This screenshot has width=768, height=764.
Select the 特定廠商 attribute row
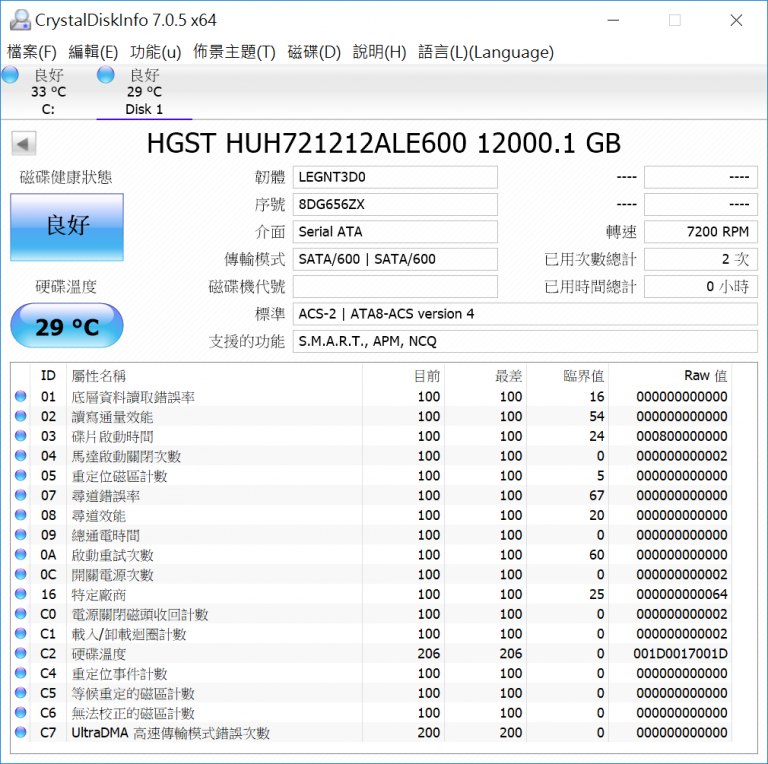click(372, 594)
